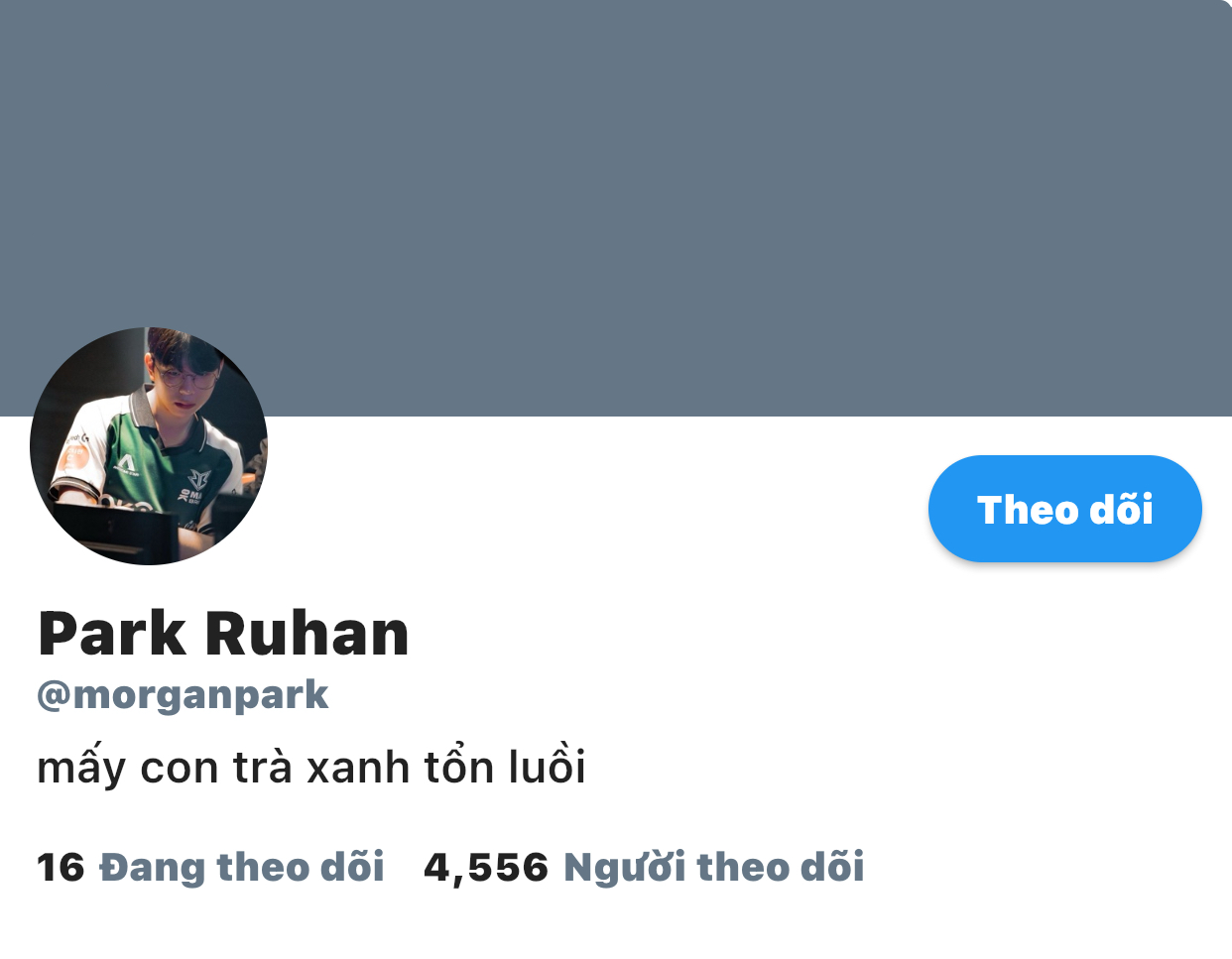Screen dimensions: 1232x959
Task: Click the blue Theo dõi follow button
Action: click(1064, 509)
